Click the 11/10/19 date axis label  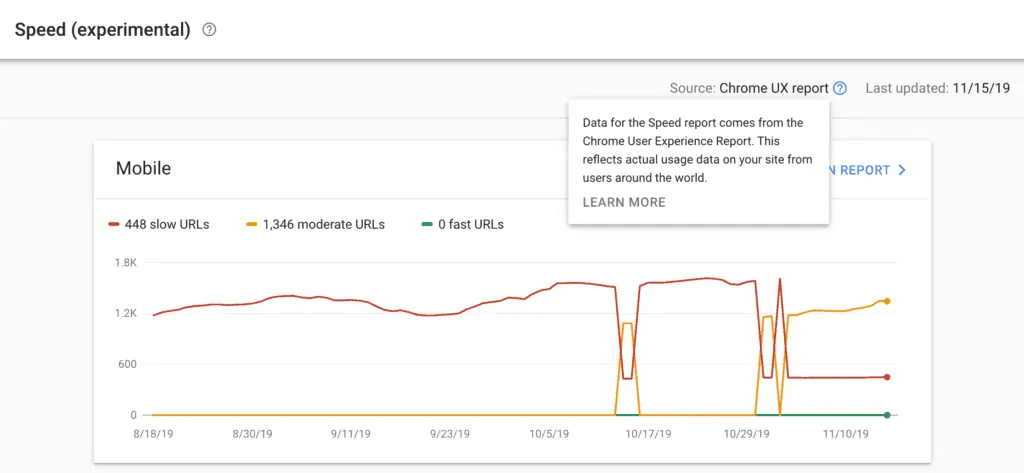[845, 433]
